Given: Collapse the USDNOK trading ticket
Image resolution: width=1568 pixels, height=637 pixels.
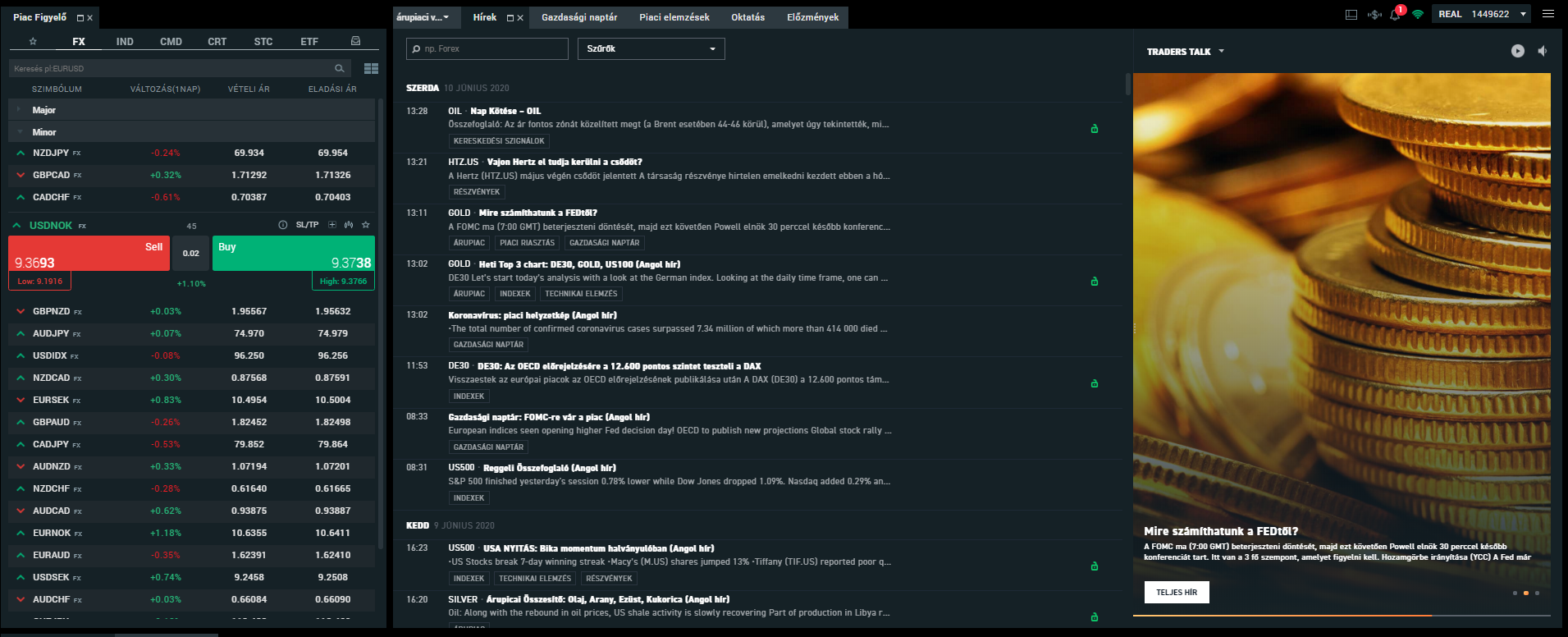Looking at the screenshot, I should (x=16, y=225).
